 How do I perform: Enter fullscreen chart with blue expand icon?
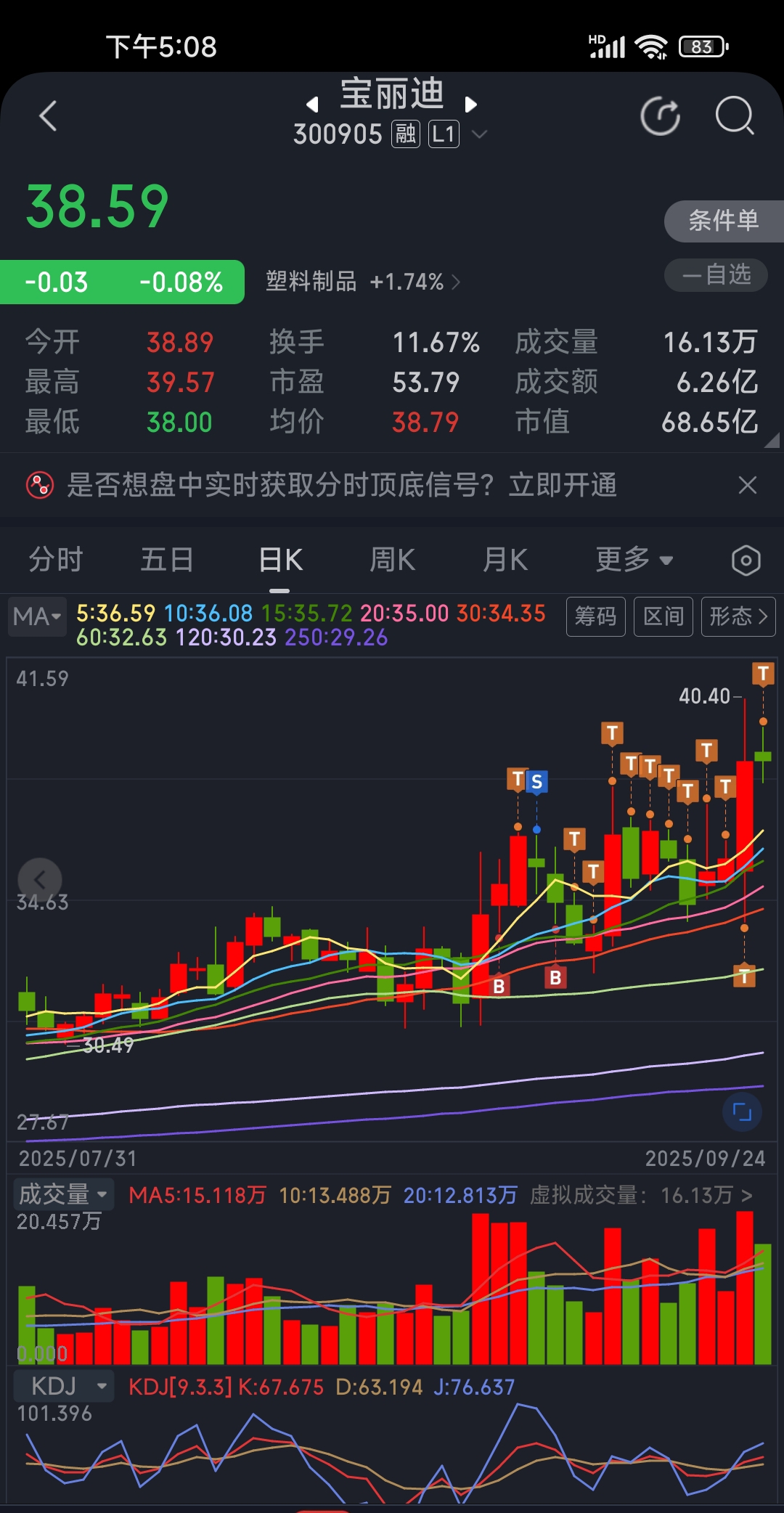(742, 1112)
